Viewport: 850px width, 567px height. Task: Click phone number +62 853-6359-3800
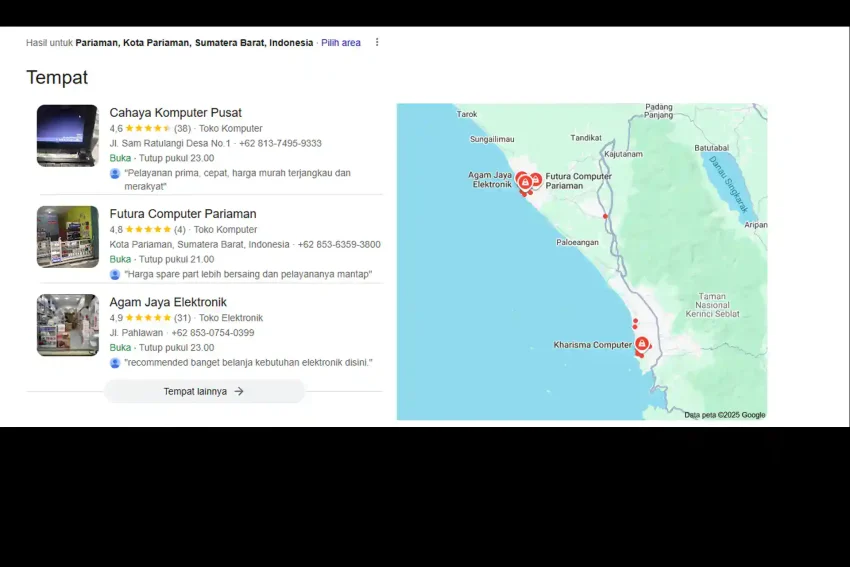pos(339,244)
